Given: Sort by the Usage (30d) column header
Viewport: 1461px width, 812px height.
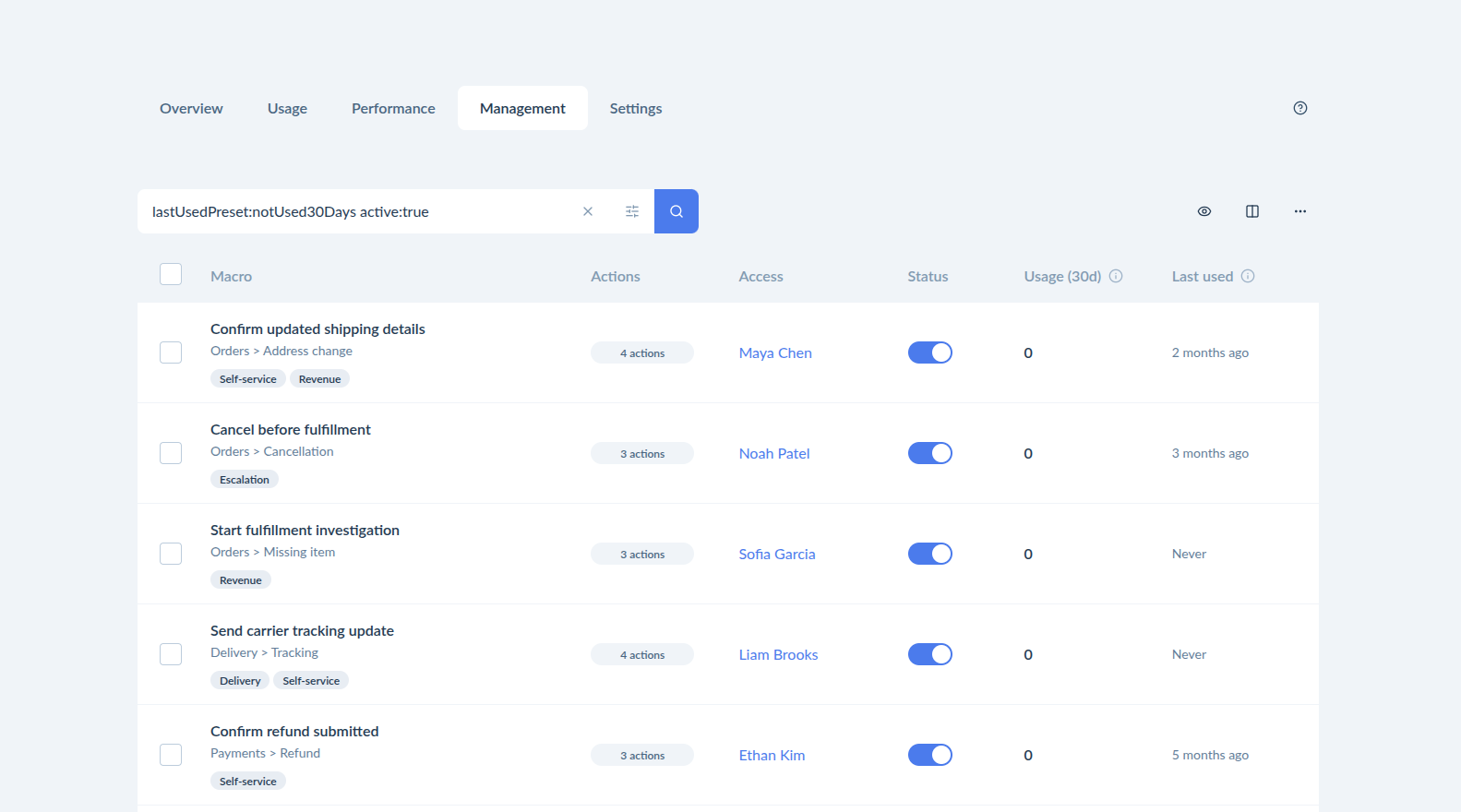Looking at the screenshot, I should click(1062, 276).
